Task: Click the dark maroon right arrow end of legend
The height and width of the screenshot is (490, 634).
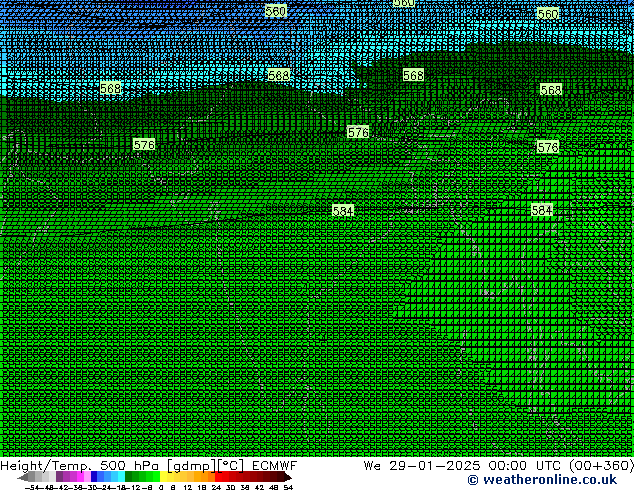Action: pyautogui.click(x=287, y=477)
